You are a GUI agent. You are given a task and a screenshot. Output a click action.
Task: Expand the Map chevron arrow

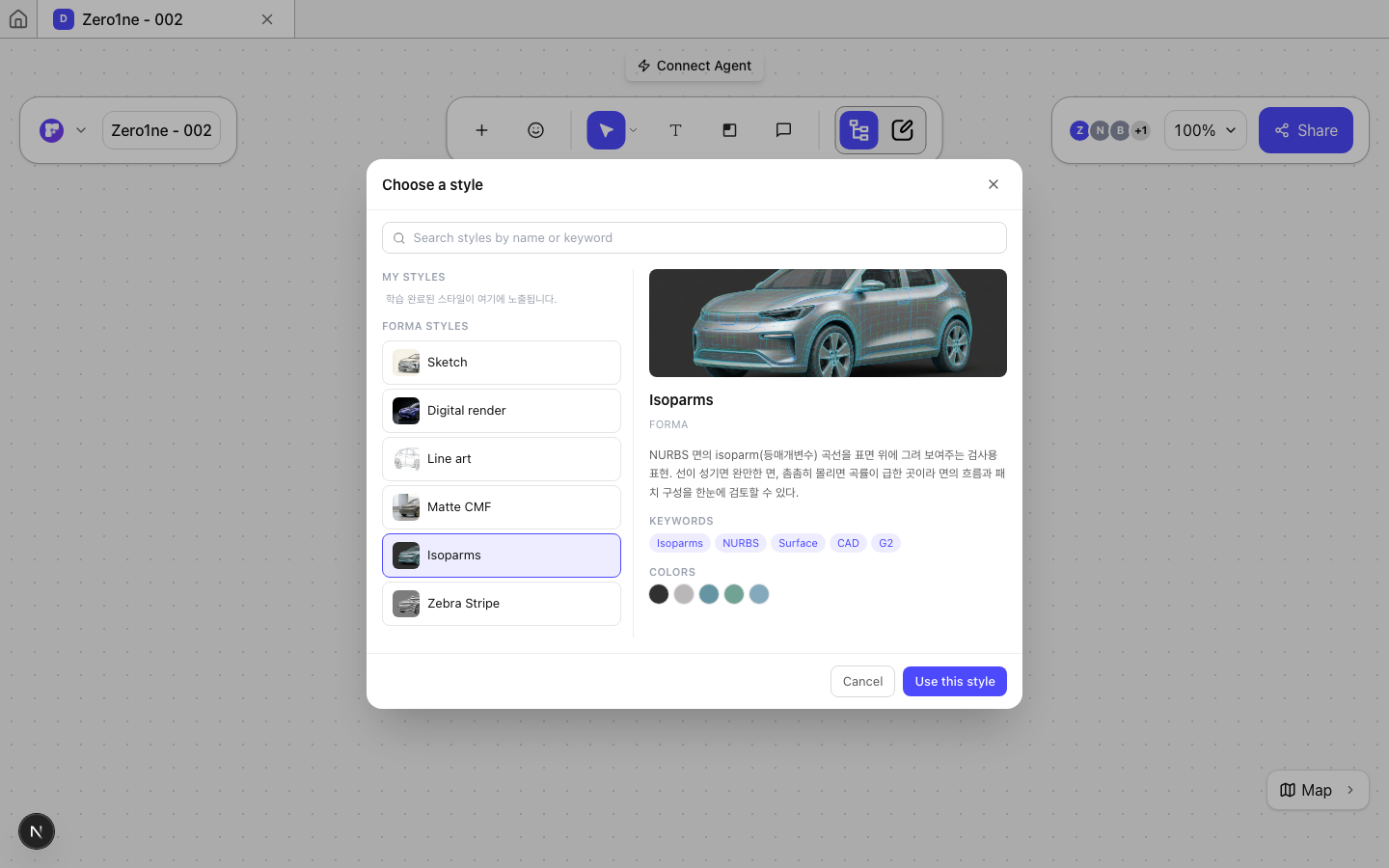(x=1350, y=790)
